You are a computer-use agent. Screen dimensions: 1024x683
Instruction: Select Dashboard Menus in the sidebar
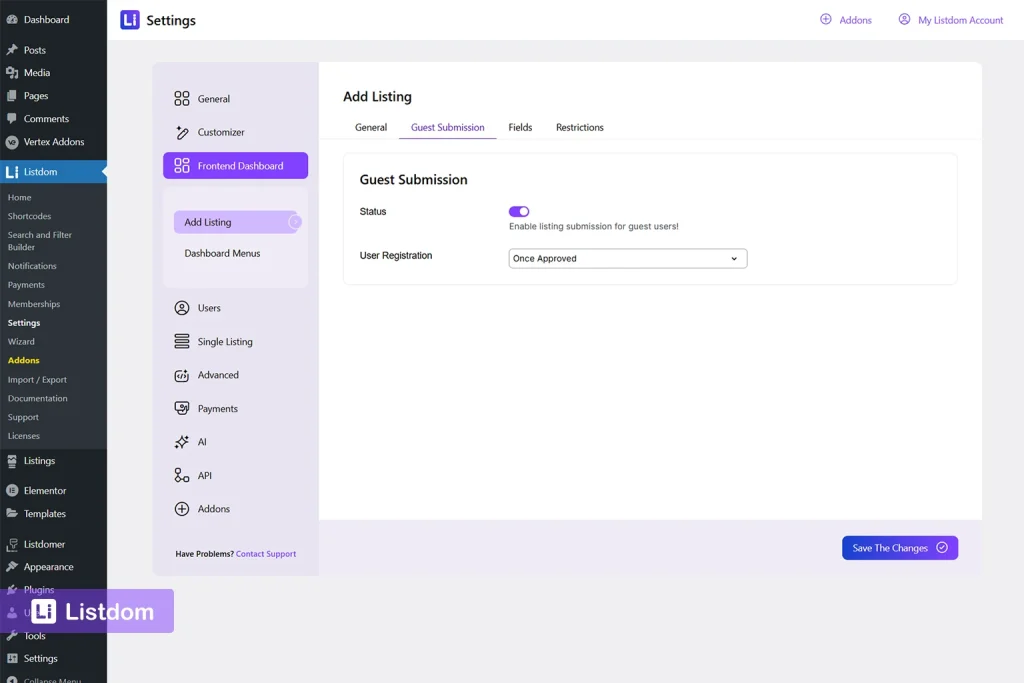[x=221, y=253]
